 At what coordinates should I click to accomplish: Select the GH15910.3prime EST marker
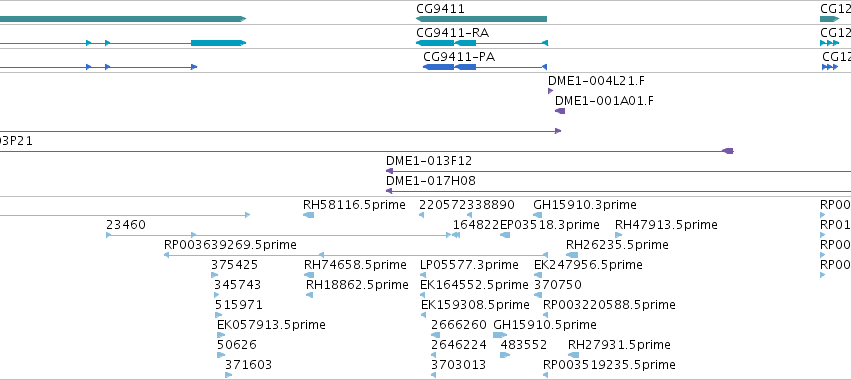tap(538, 215)
